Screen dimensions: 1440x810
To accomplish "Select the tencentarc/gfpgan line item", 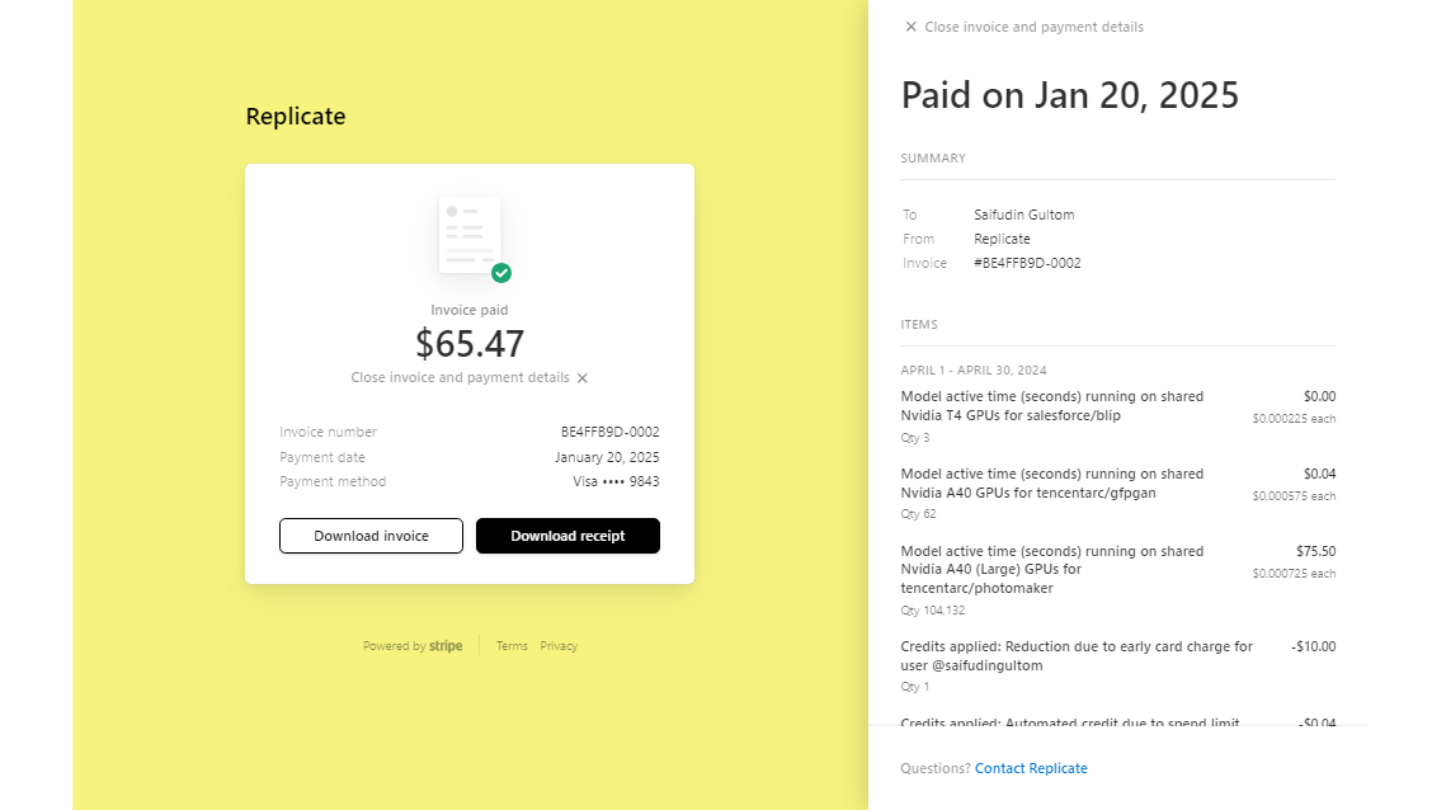I will tap(1052, 483).
